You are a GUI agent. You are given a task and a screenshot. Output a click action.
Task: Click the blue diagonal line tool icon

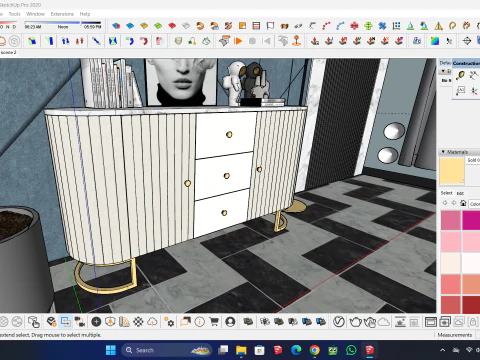[96, 41]
